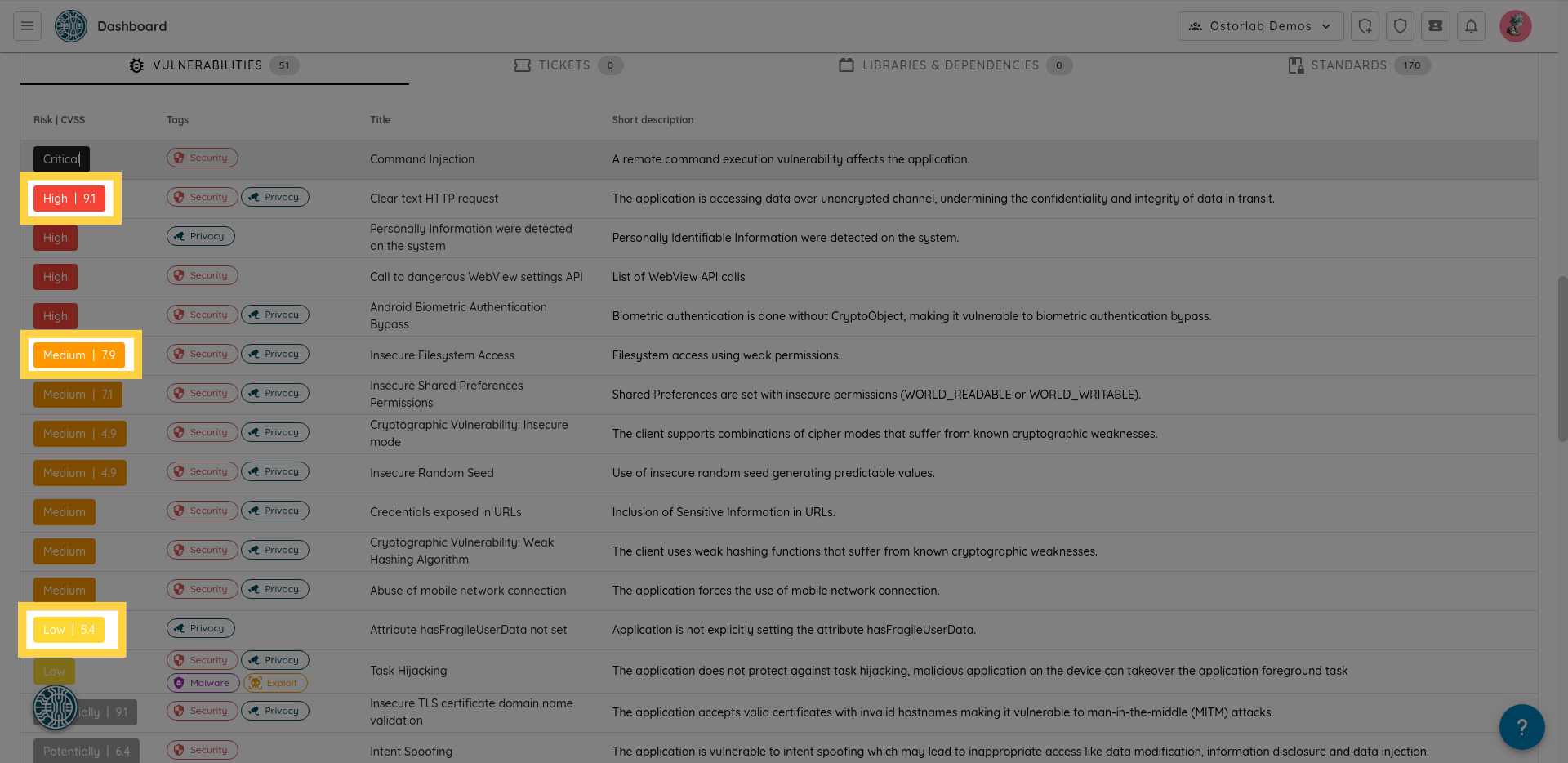Open the Command Injection vulnerability row
The width and height of the screenshot is (1568, 763).
click(x=421, y=159)
